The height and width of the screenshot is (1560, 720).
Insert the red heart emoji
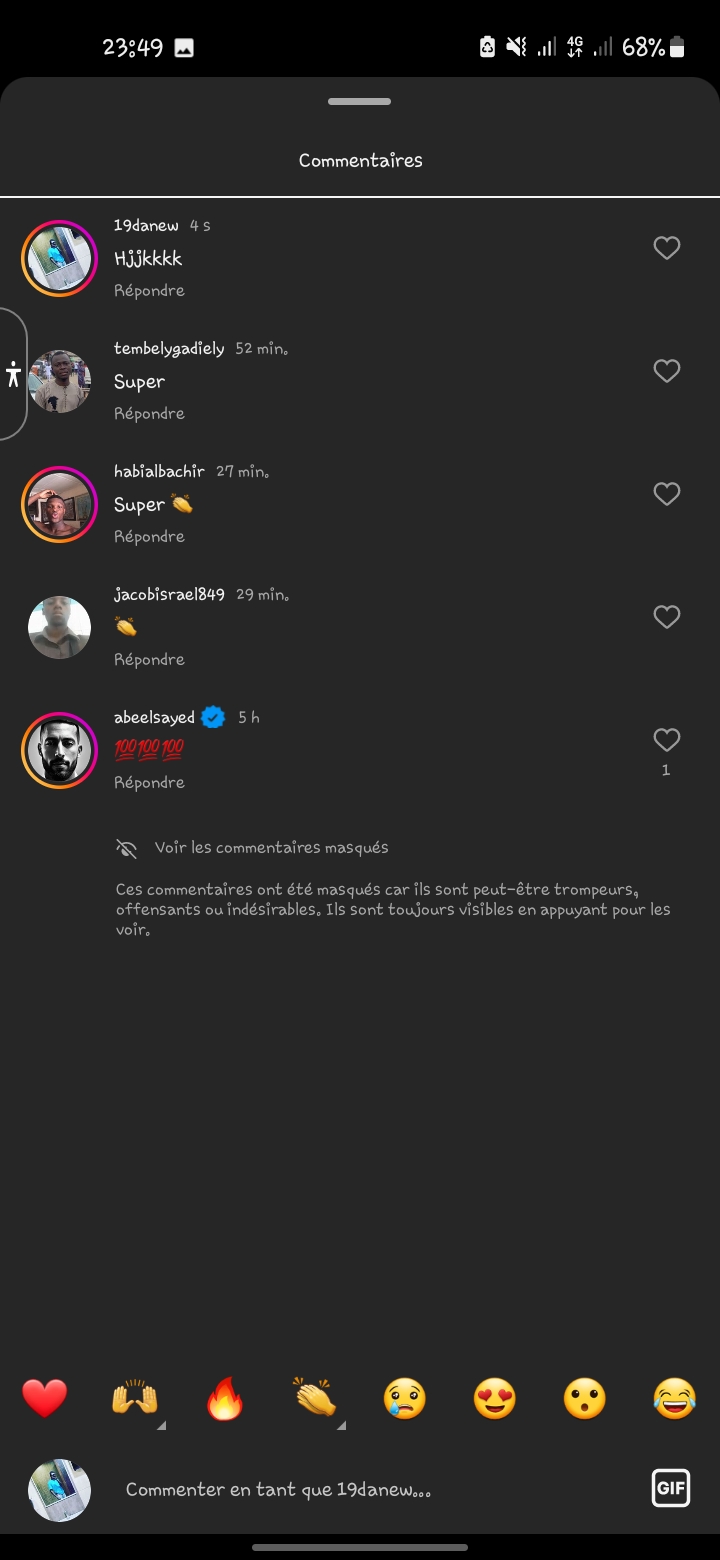[45, 1398]
